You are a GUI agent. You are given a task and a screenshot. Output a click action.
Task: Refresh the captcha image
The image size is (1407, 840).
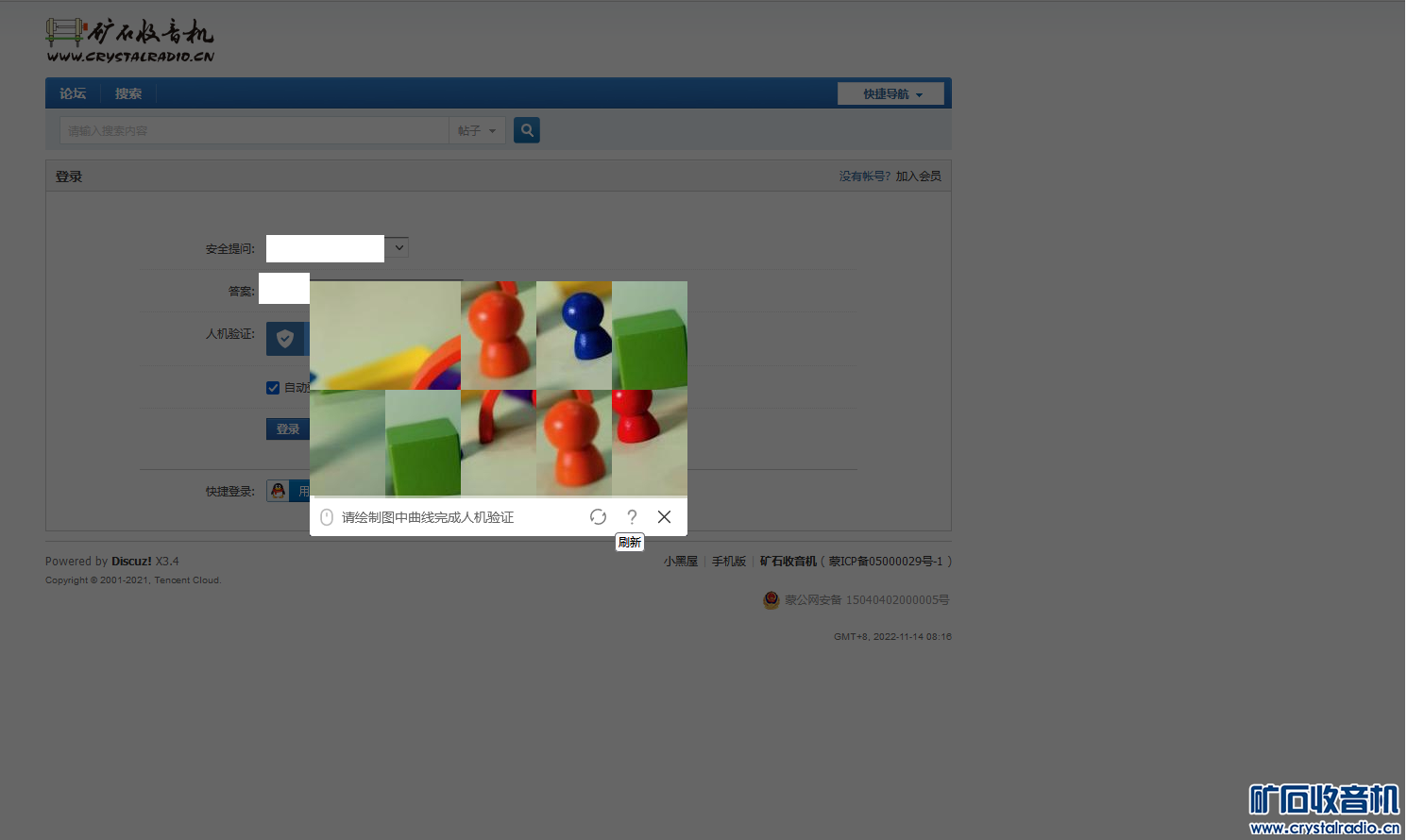598,517
